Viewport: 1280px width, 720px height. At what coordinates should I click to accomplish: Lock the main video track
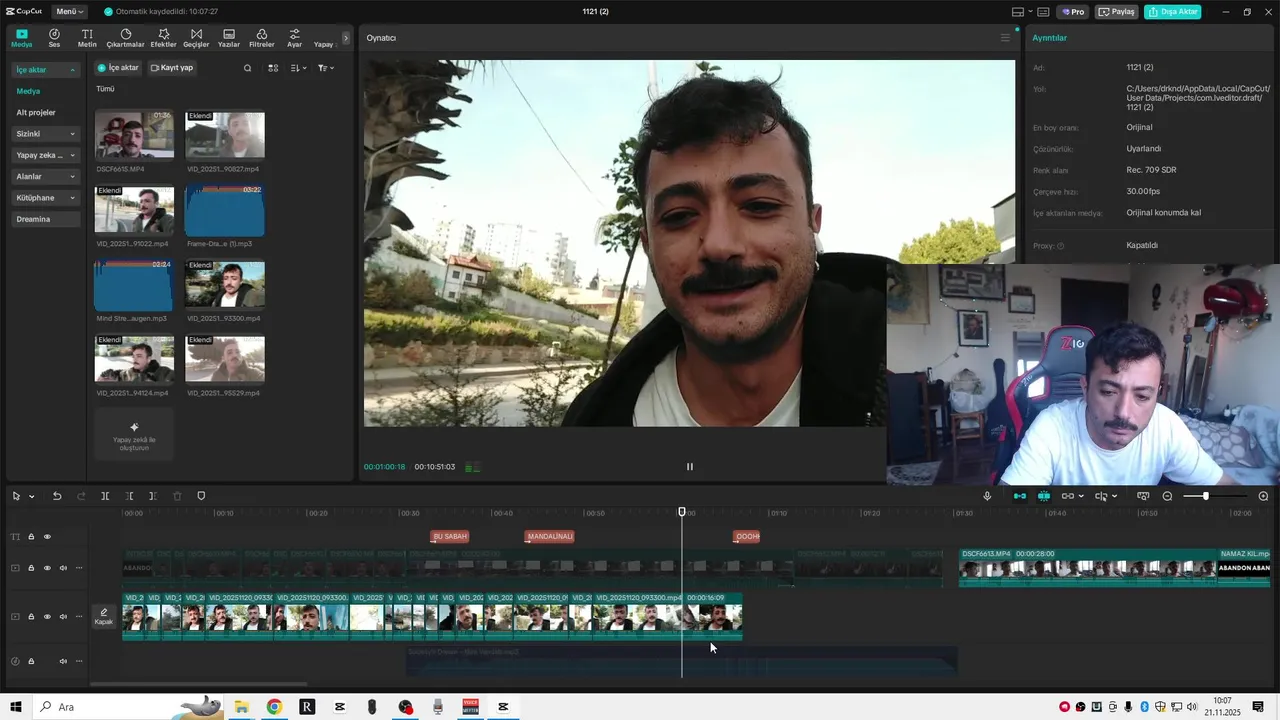(x=31, y=617)
